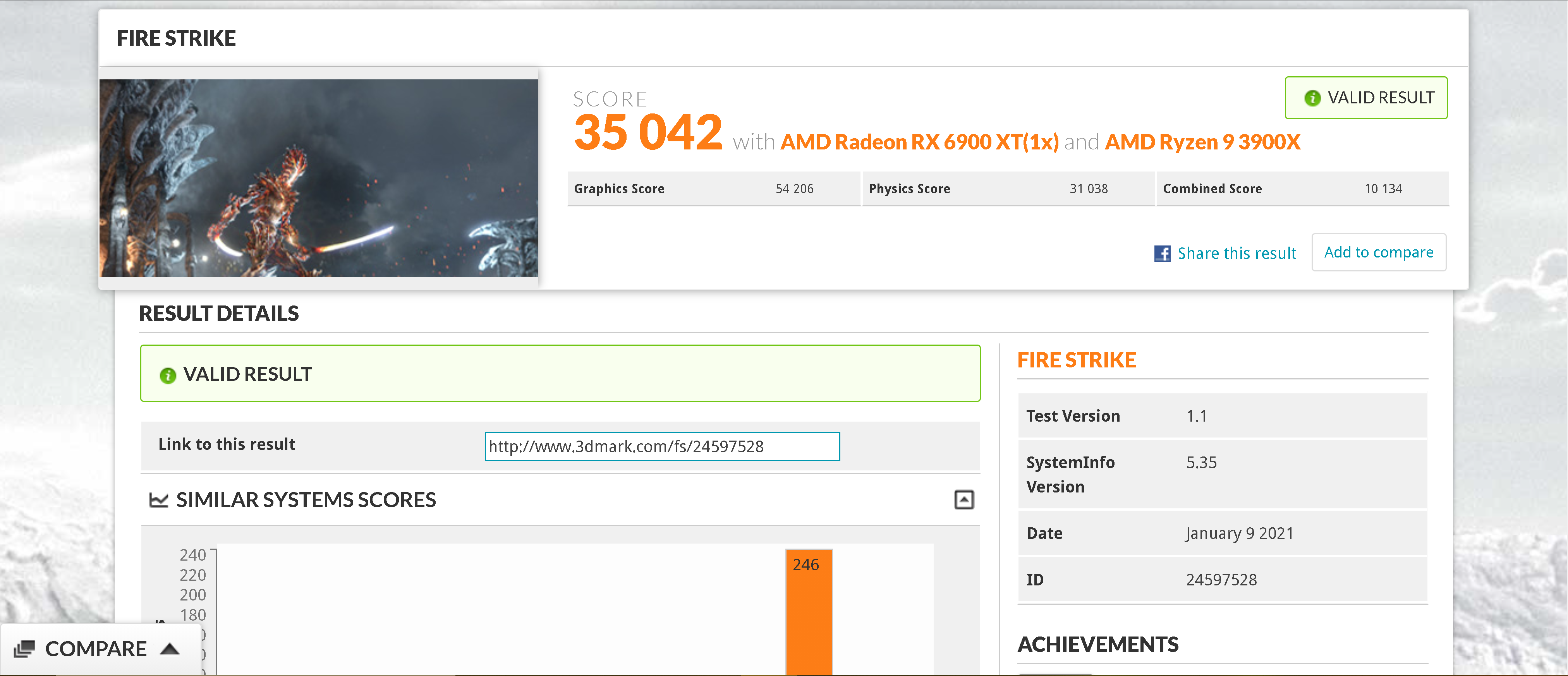The image size is (1568, 676).
Task: Click the SIMILAR SYSTEMS SCORES heading text
Action: click(306, 500)
